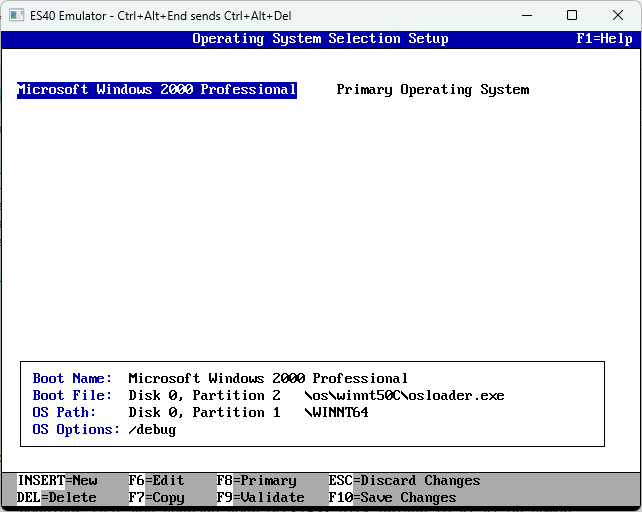Click the F6=Edit command

156,480
